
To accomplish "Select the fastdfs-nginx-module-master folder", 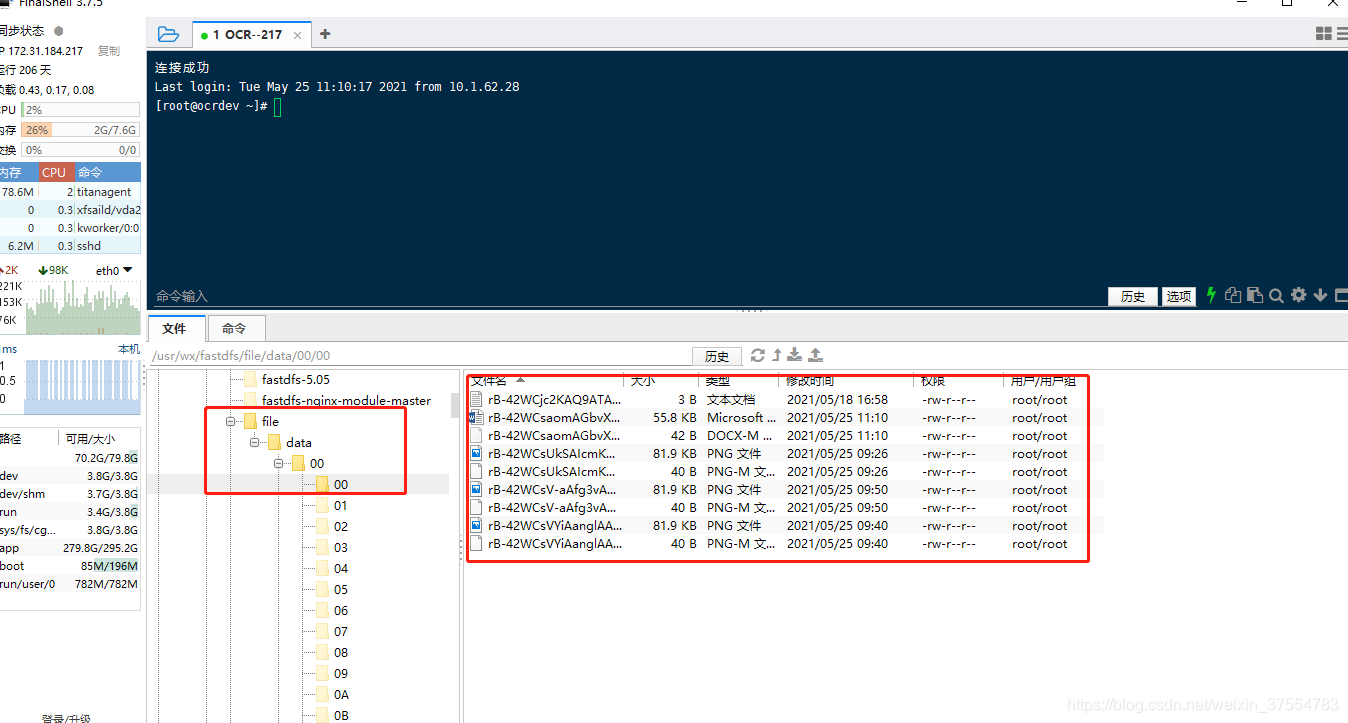I will tap(346, 400).
